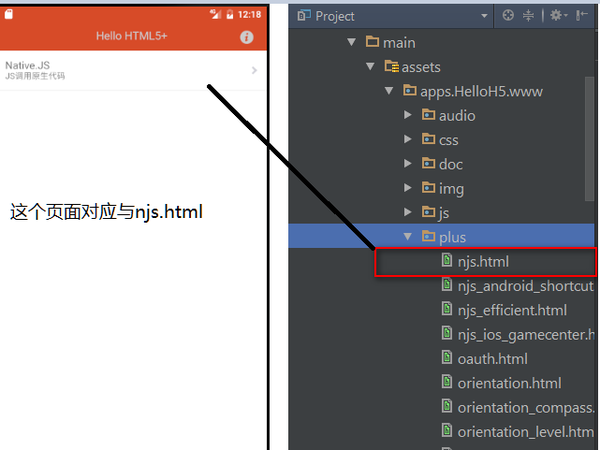Collapse the main folder
Image resolution: width=600 pixels, height=450 pixels.
click(351, 42)
